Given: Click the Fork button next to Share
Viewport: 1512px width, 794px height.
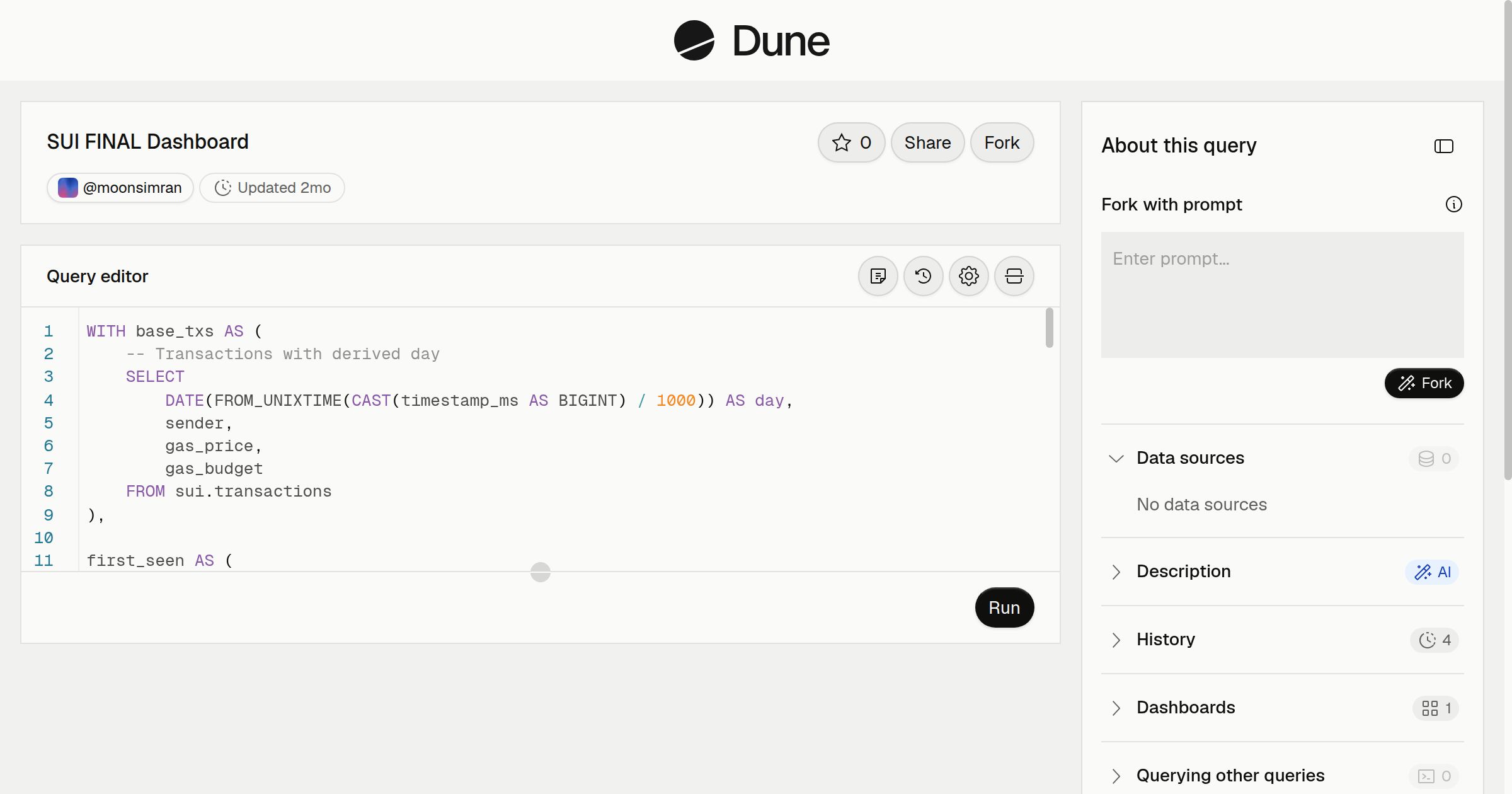Looking at the screenshot, I should (1002, 142).
